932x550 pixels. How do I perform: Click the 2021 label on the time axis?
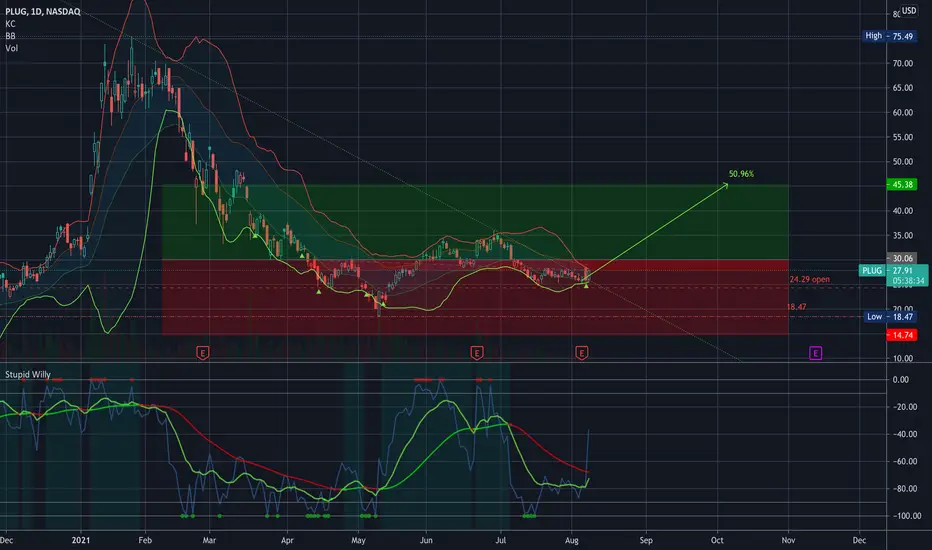81,540
